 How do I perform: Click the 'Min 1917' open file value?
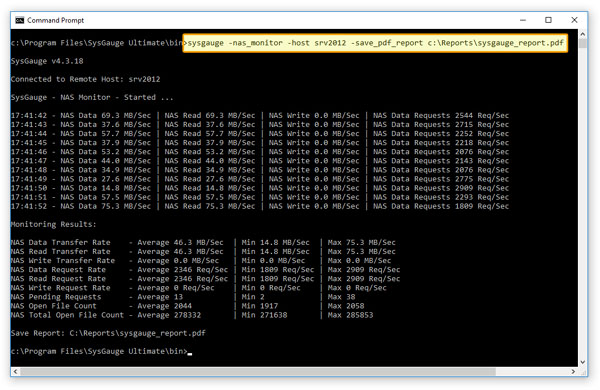point(260,306)
